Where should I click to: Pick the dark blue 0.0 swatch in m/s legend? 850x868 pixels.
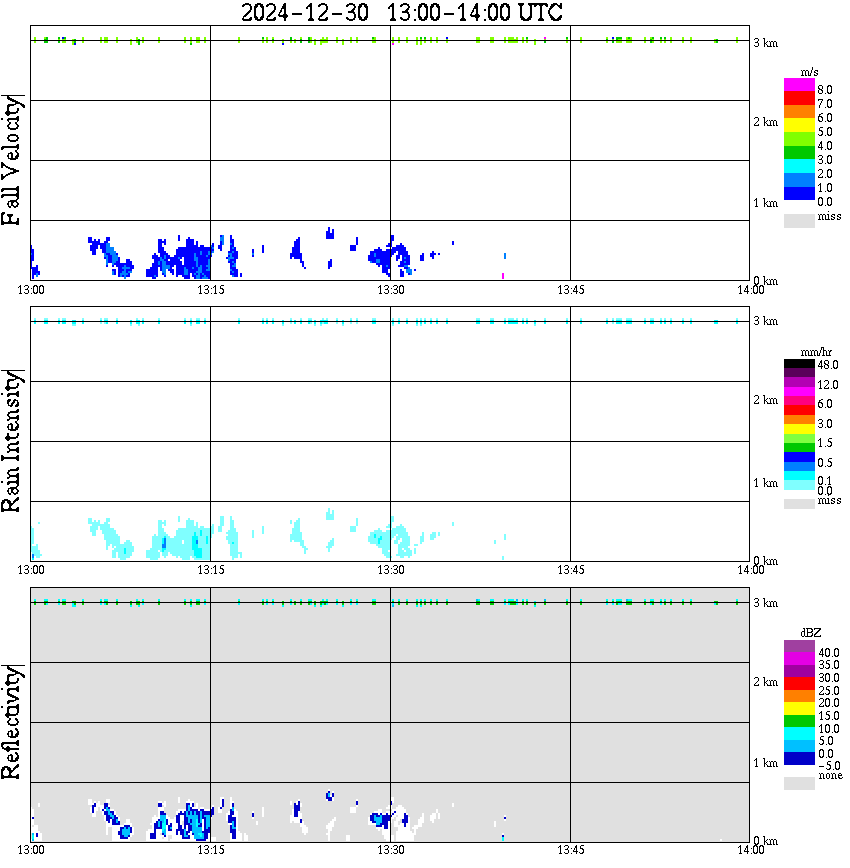(800, 193)
